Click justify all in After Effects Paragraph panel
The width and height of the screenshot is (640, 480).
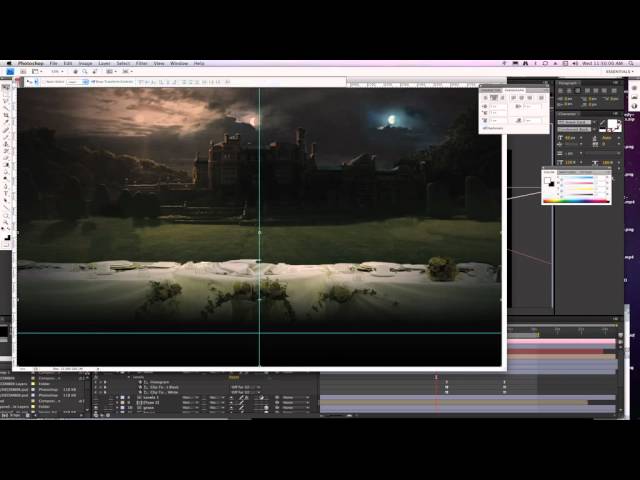click(x=614, y=91)
